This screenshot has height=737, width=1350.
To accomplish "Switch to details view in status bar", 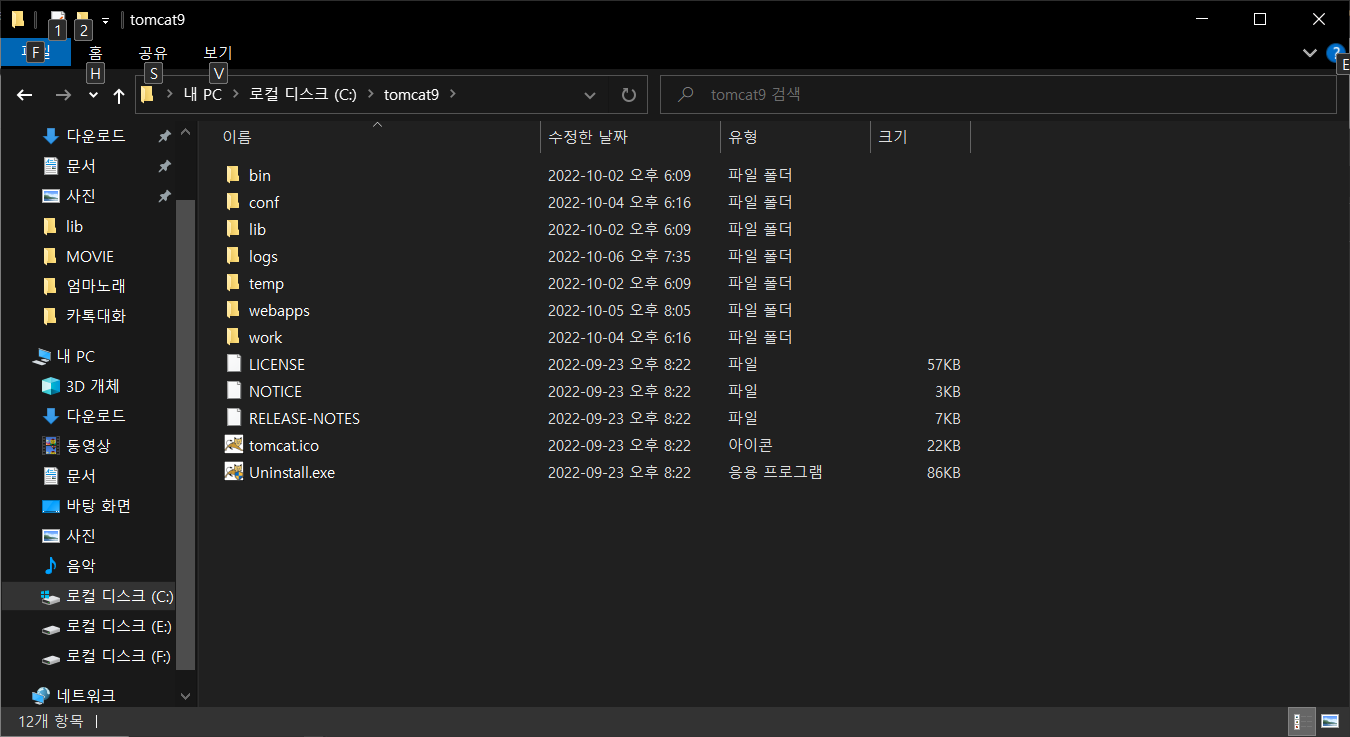I will click(x=1303, y=721).
